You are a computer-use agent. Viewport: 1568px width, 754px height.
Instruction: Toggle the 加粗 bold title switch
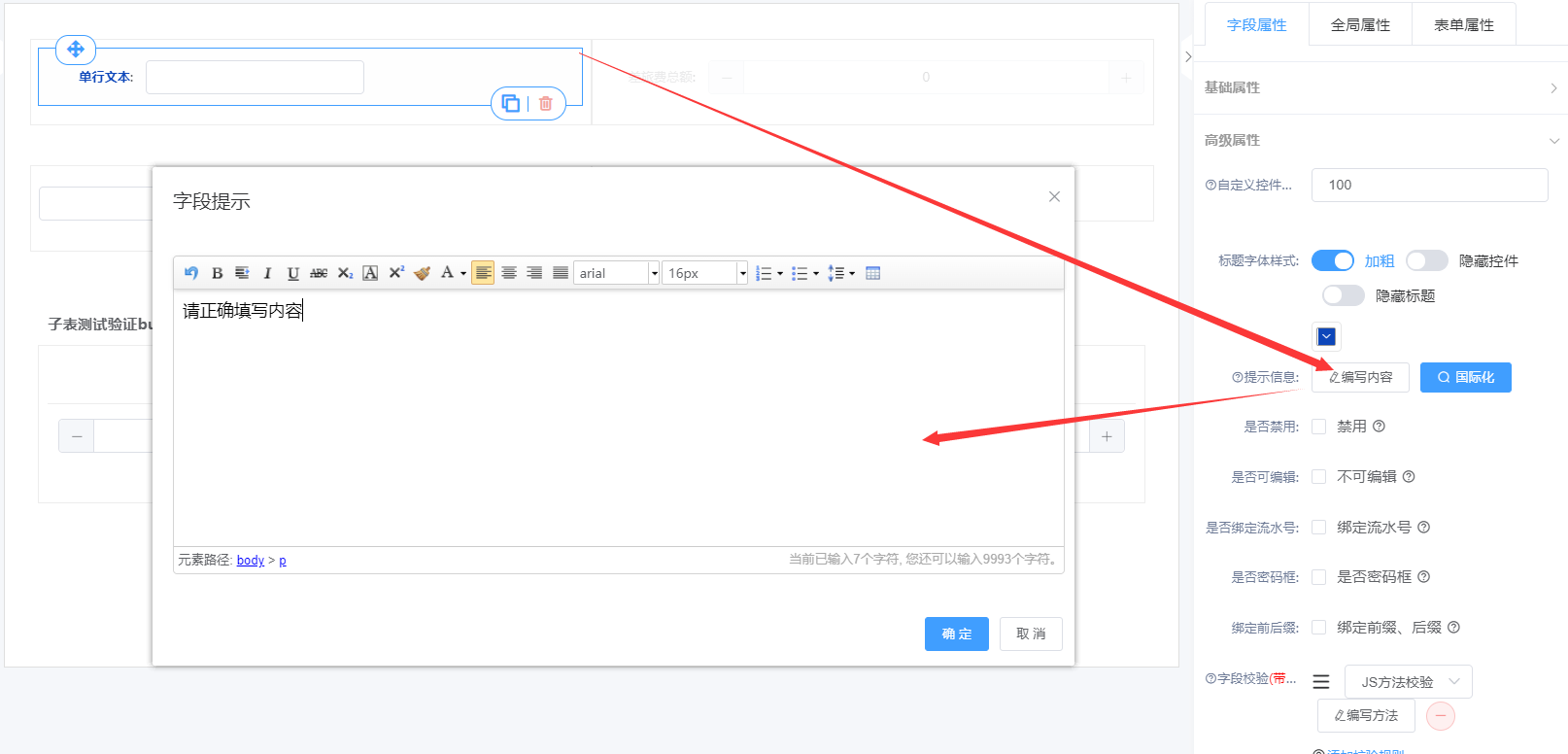[1333, 260]
